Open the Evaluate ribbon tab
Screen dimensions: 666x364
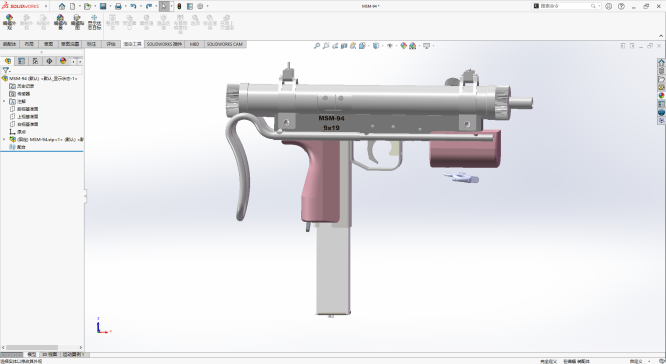click(111, 44)
